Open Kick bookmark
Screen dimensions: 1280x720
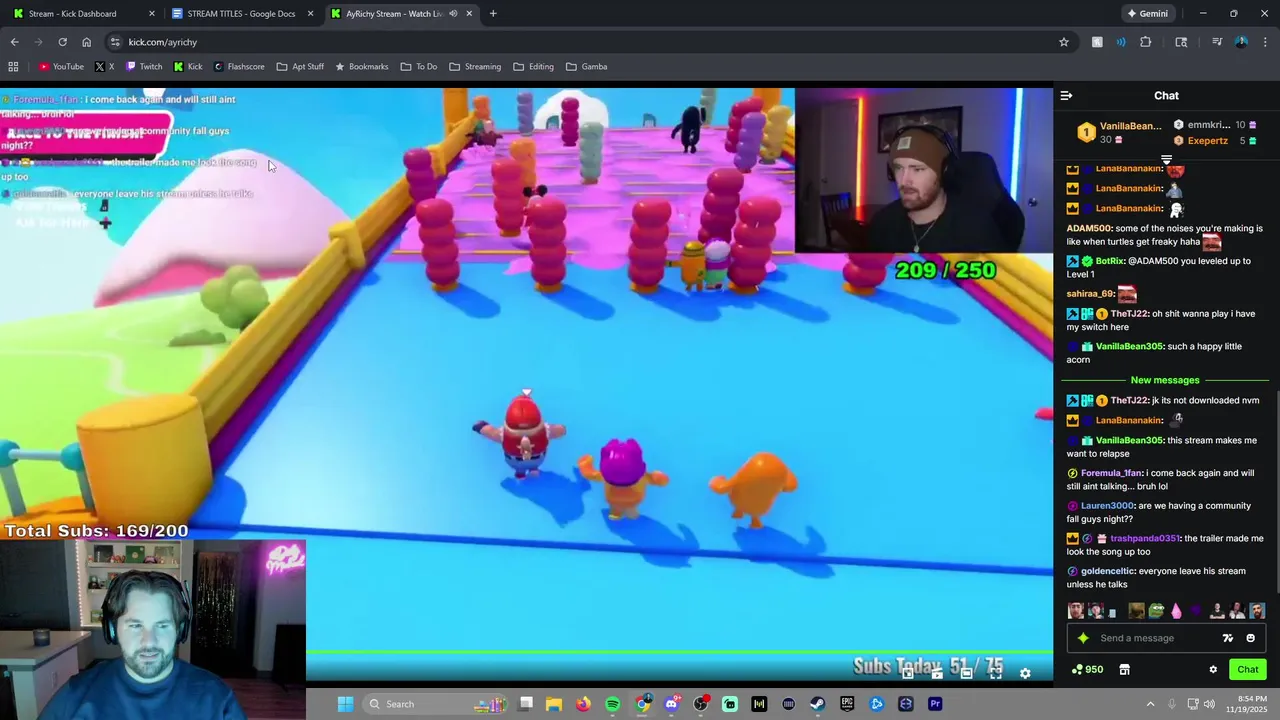[x=187, y=67]
